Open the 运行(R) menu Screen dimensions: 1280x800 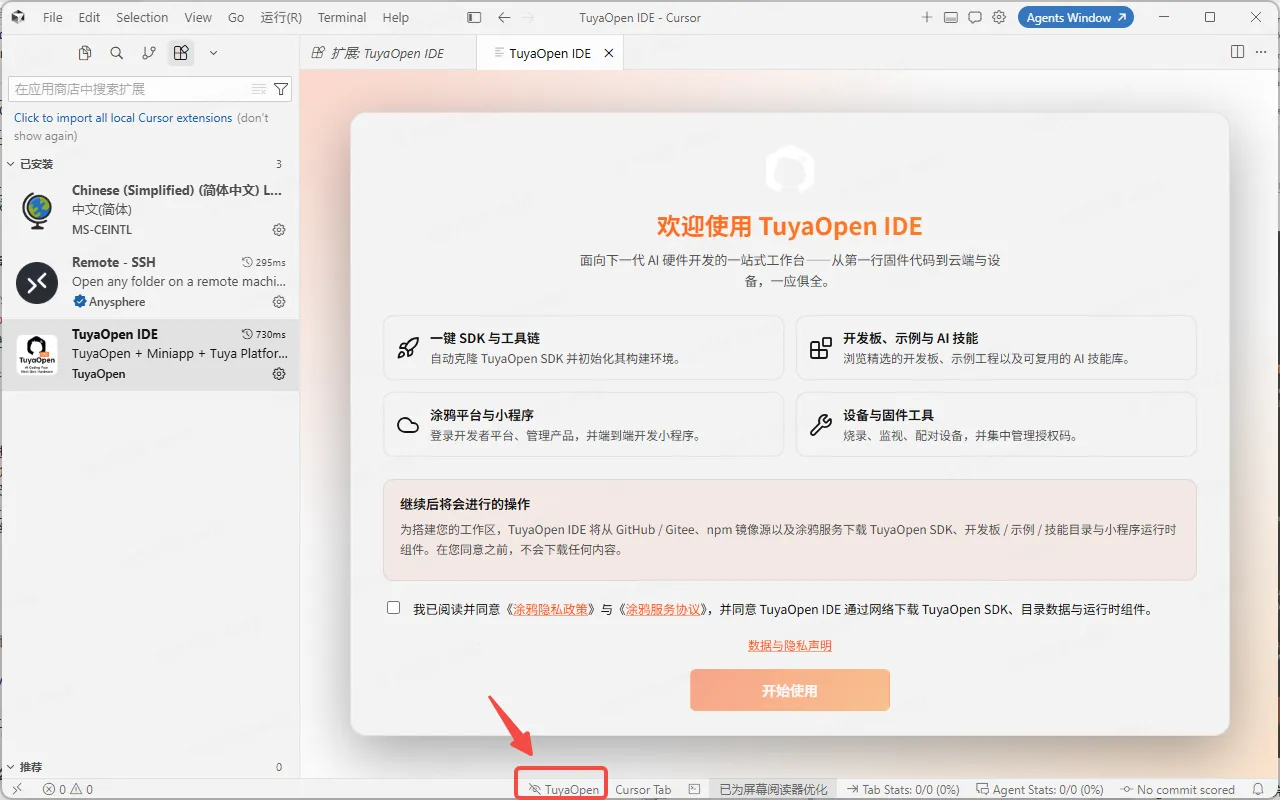tap(281, 17)
